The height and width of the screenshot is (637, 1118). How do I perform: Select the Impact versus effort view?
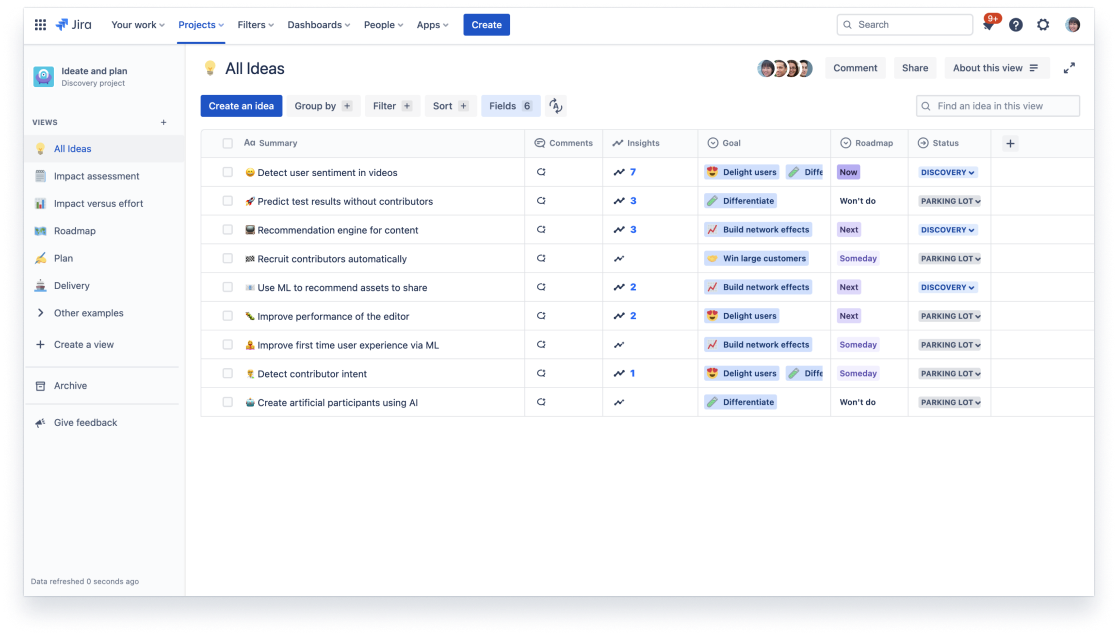98,204
